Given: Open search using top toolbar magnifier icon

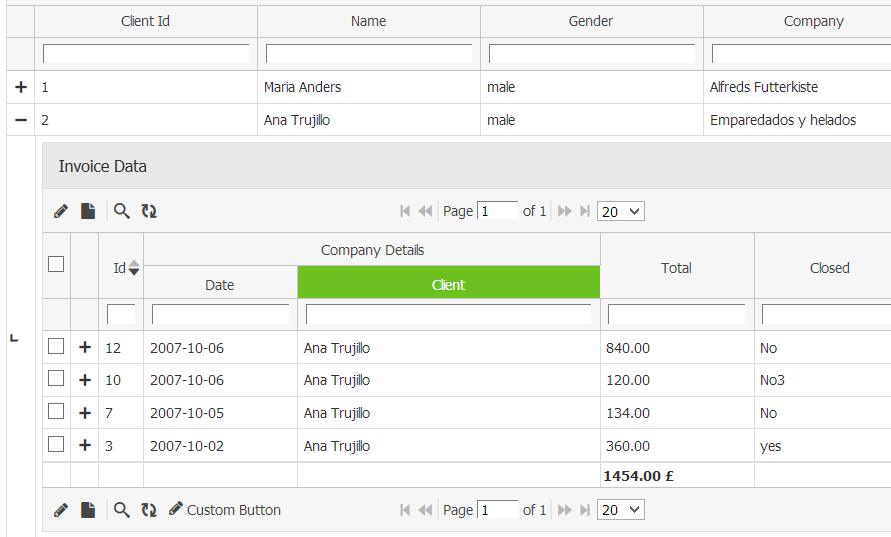Looking at the screenshot, I should click(x=122, y=211).
